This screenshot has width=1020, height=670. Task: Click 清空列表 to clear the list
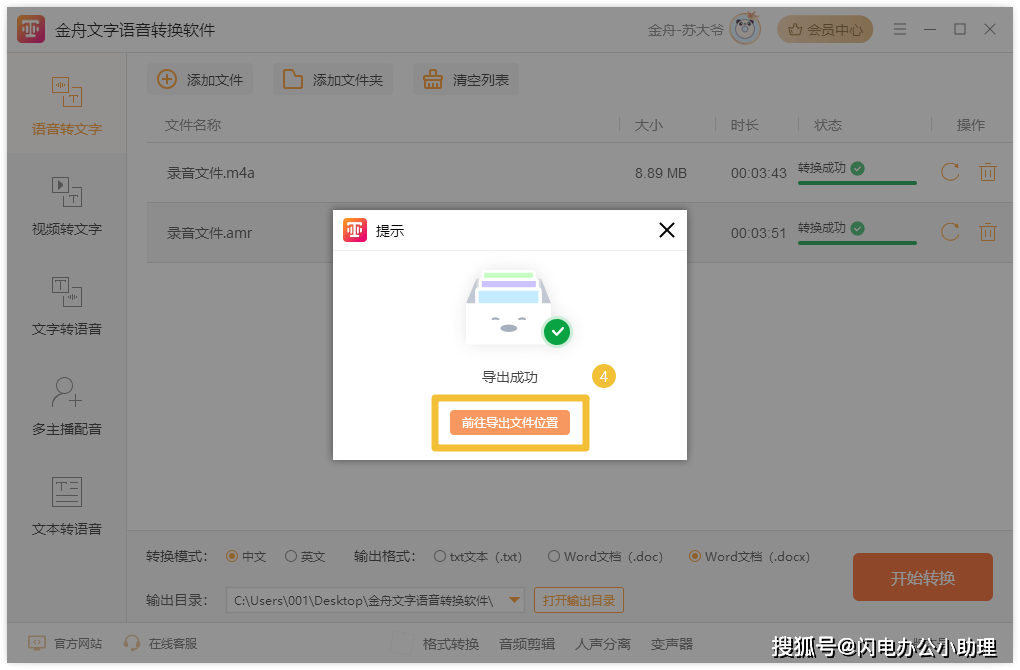(x=466, y=80)
